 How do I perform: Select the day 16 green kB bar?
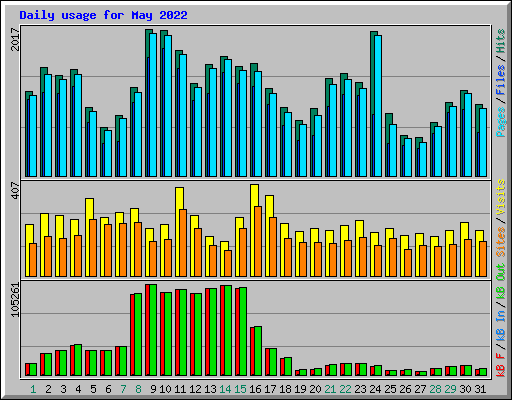[x=258, y=351]
